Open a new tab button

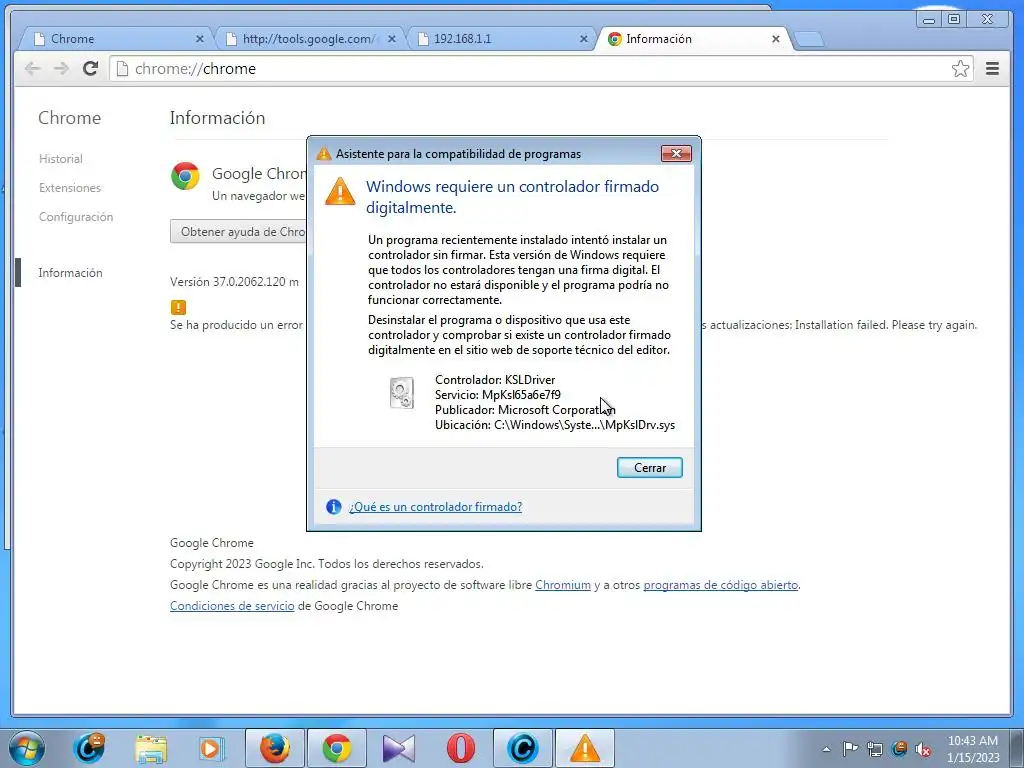810,40
